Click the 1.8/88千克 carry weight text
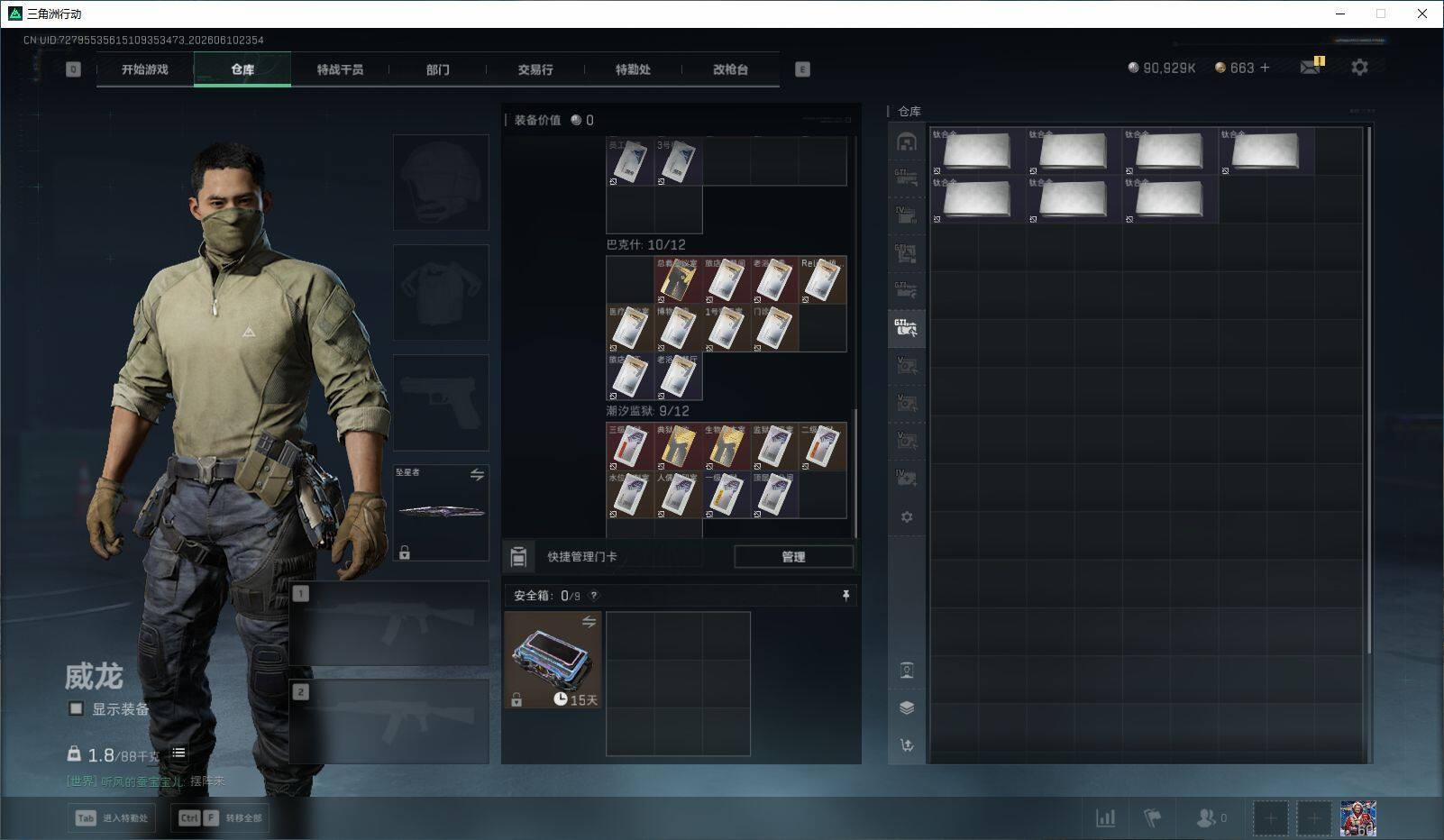This screenshot has height=840, width=1444. coord(123,755)
